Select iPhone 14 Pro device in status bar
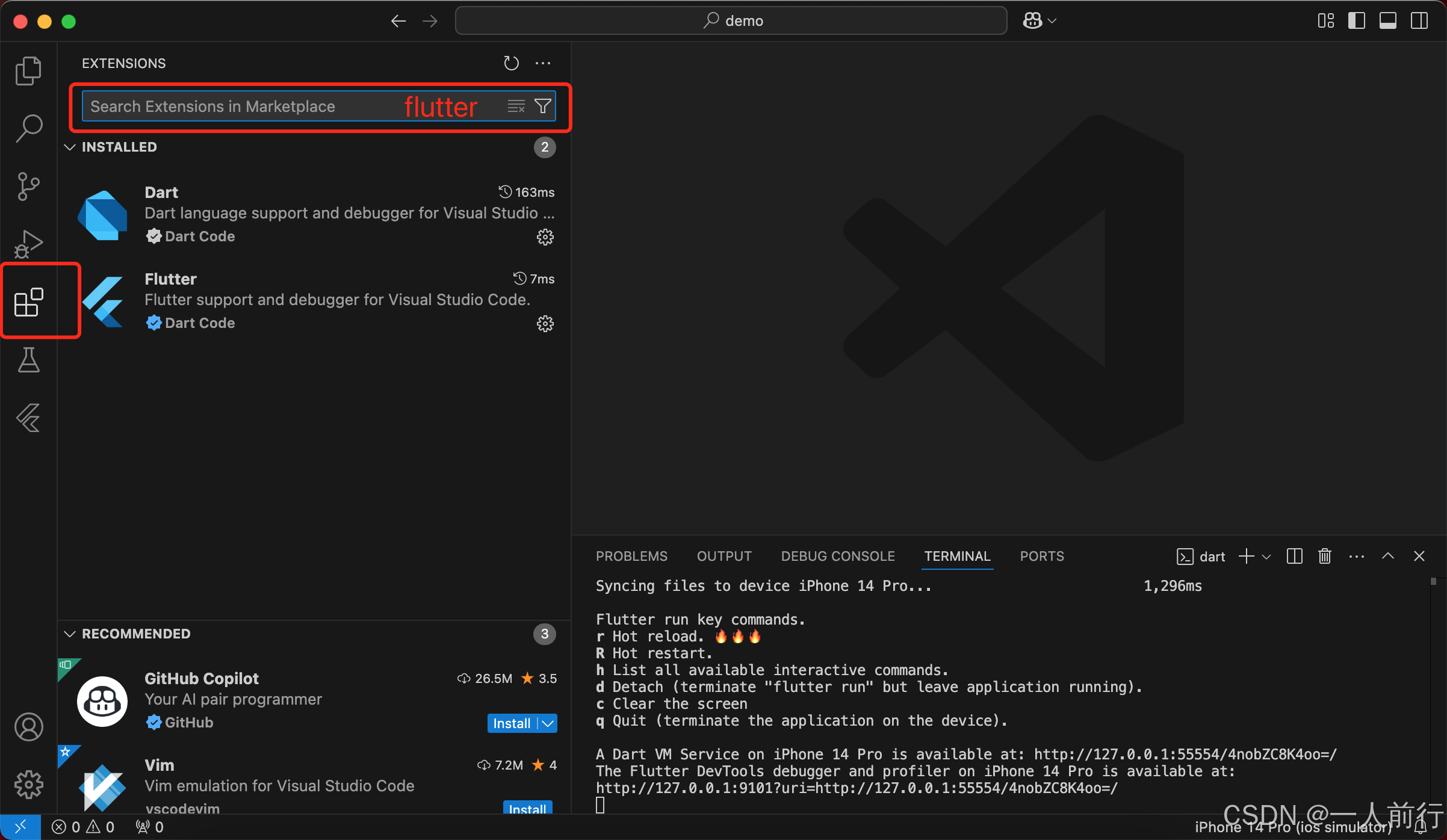 tap(1293, 827)
